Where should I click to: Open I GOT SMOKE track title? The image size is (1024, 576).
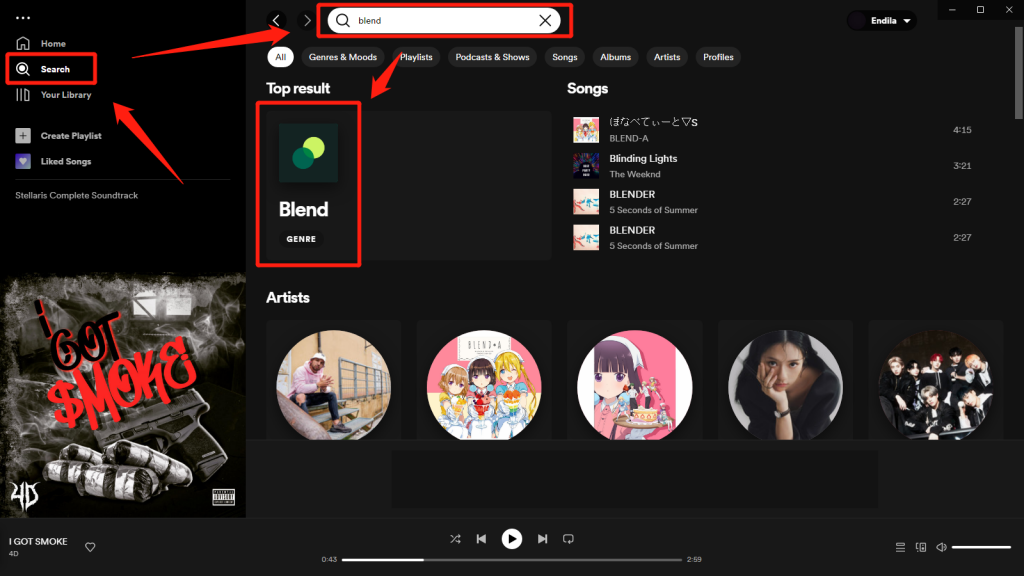[x=38, y=541]
